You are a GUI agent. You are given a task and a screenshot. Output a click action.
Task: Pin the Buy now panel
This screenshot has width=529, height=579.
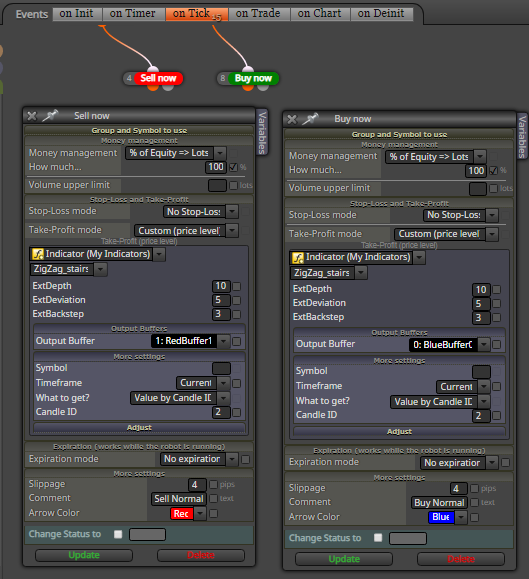pyautogui.click(x=310, y=119)
